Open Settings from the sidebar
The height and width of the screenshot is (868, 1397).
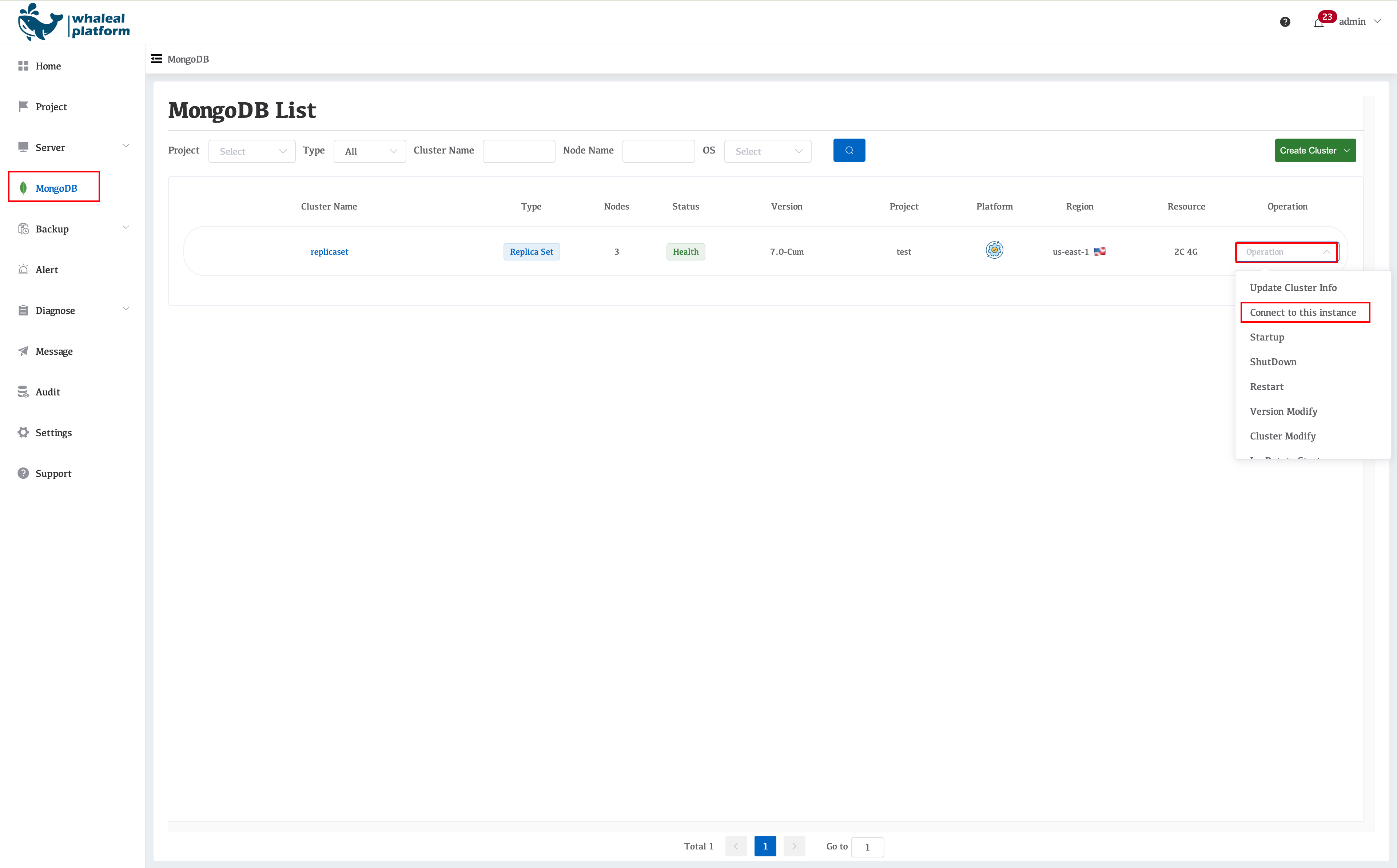tap(53, 433)
